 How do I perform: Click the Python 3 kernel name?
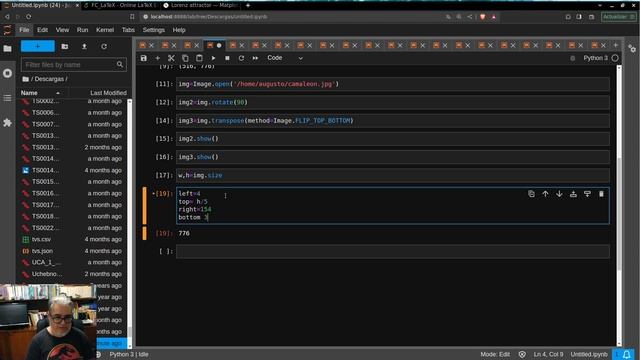(x=595, y=58)
